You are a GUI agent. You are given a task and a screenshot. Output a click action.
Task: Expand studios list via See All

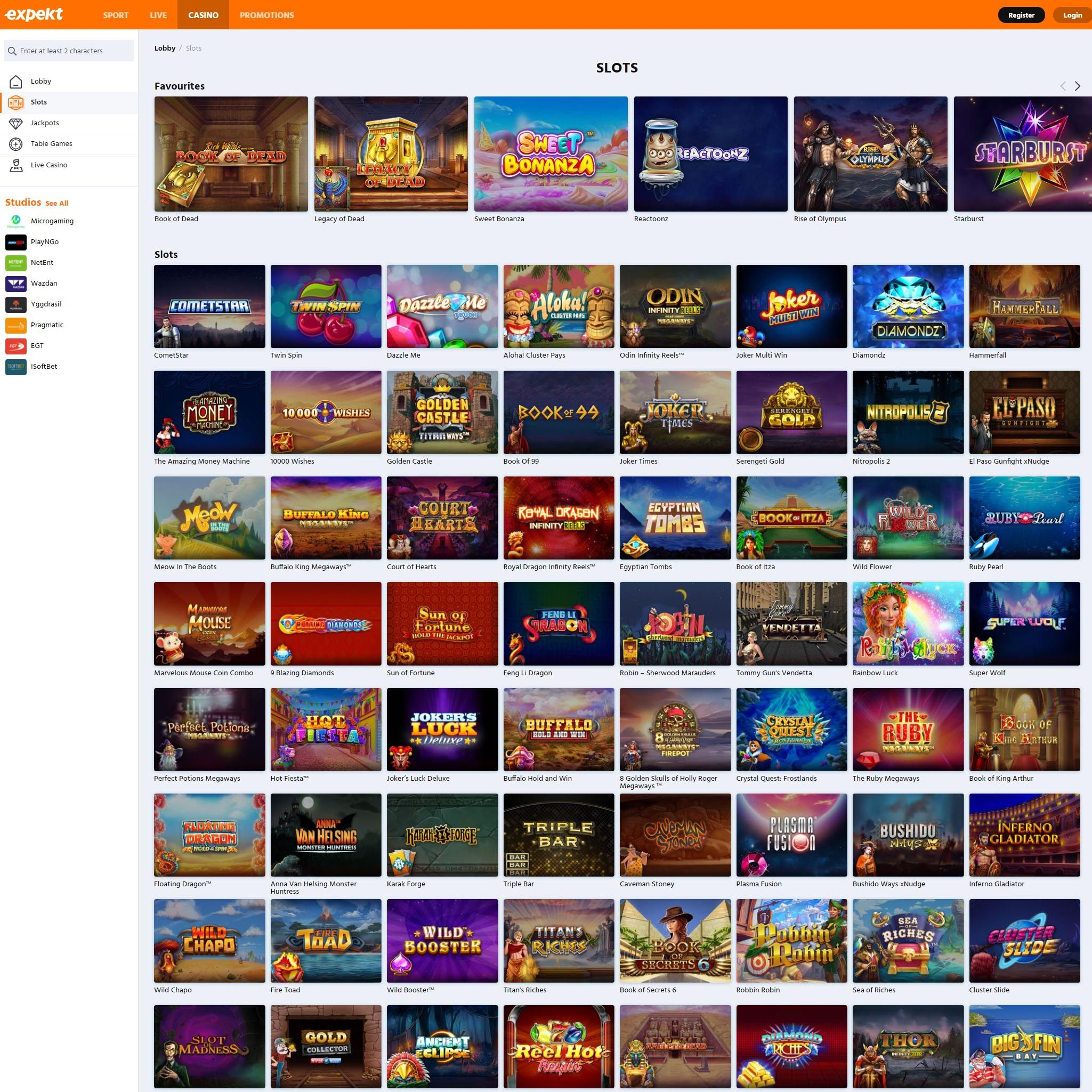(56, 203)
